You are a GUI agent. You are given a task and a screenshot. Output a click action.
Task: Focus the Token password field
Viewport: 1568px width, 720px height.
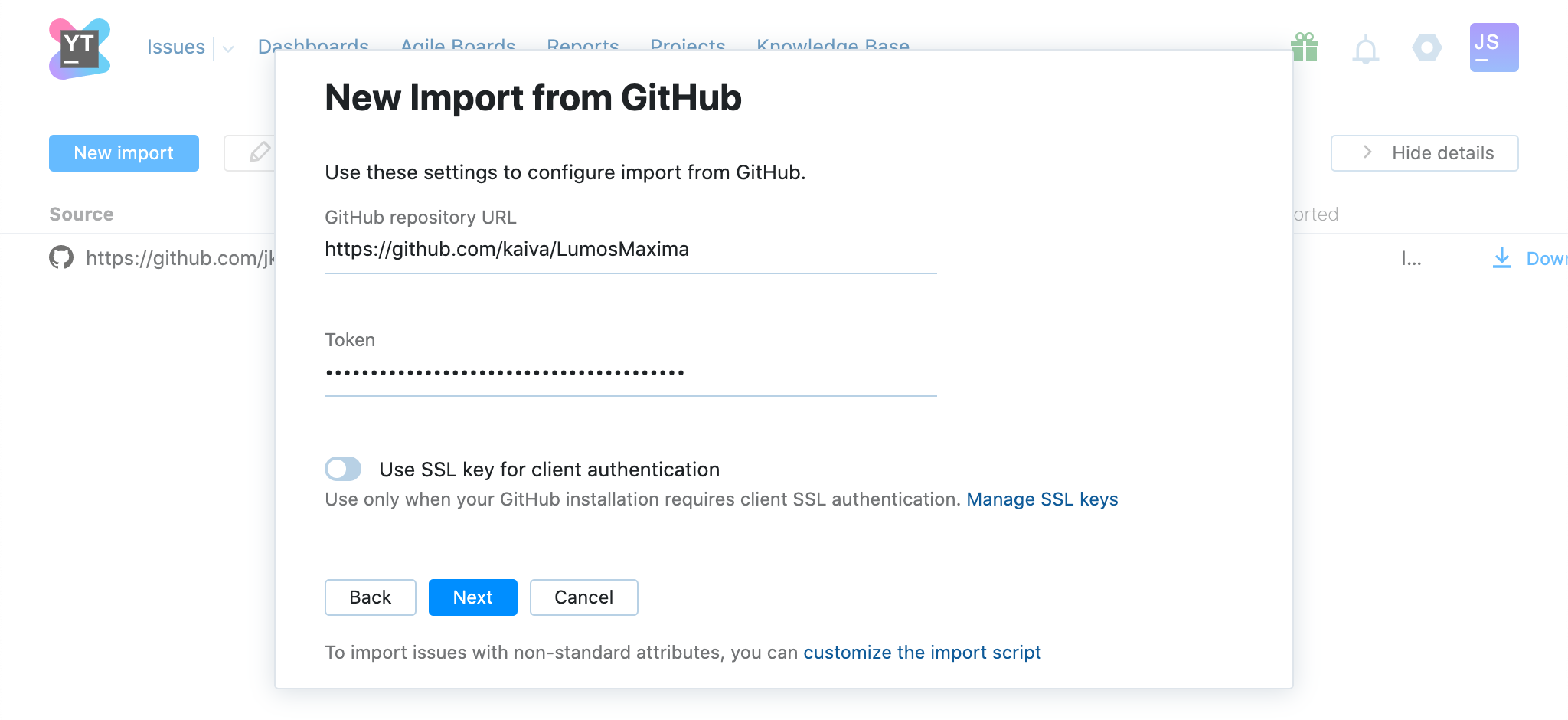630,374
